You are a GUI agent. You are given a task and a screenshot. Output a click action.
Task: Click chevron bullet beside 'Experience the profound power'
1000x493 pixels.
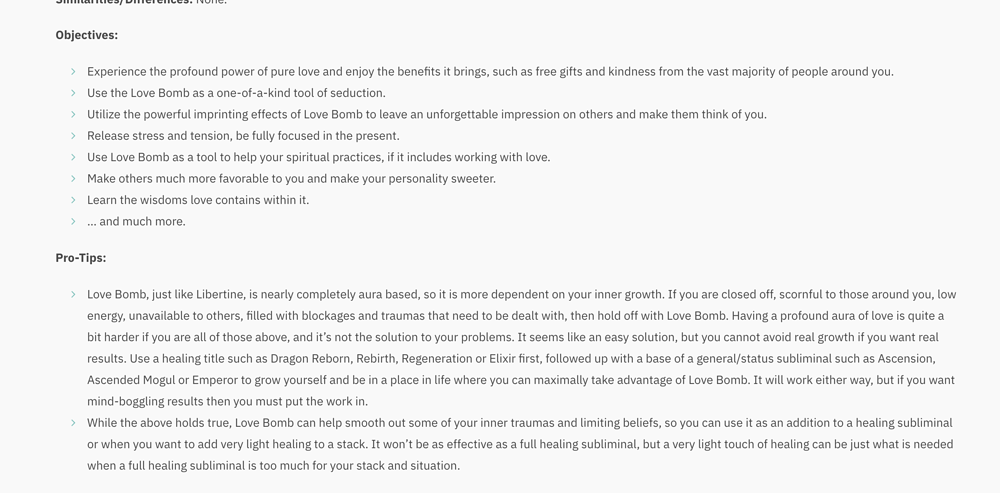pyautogui.click(x=73, y=71)
